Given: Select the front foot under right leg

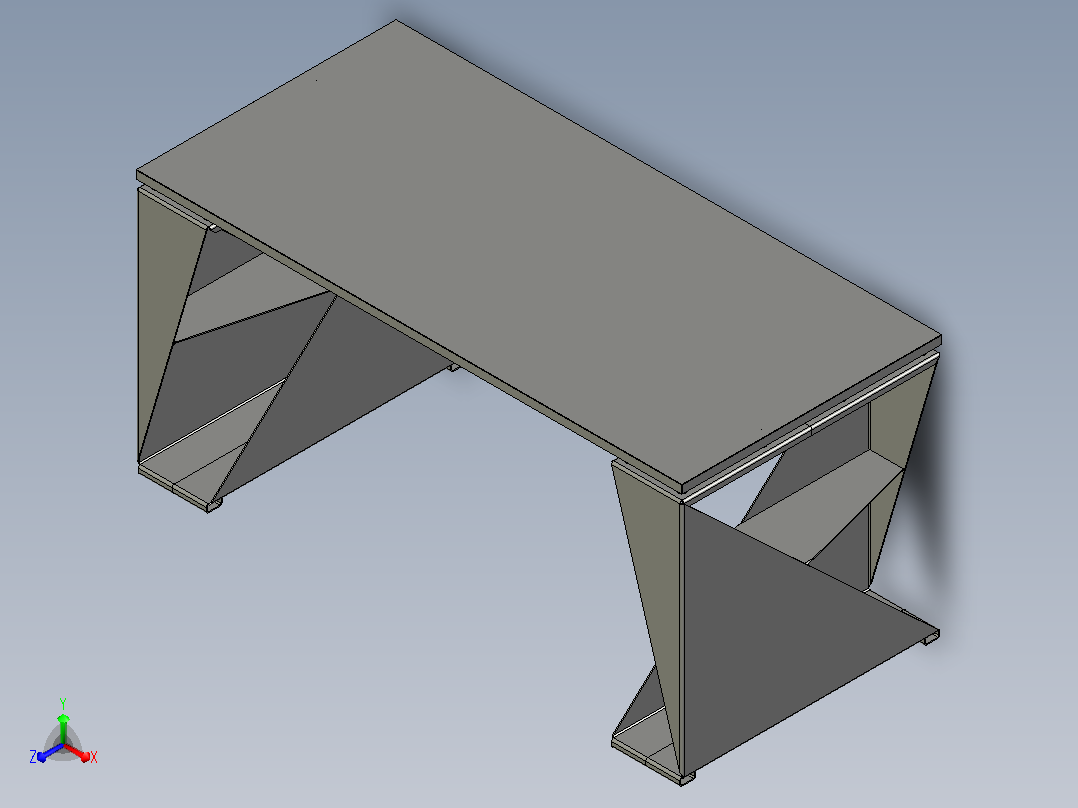Looking at the screenshot, I should (x=688, y=778).
